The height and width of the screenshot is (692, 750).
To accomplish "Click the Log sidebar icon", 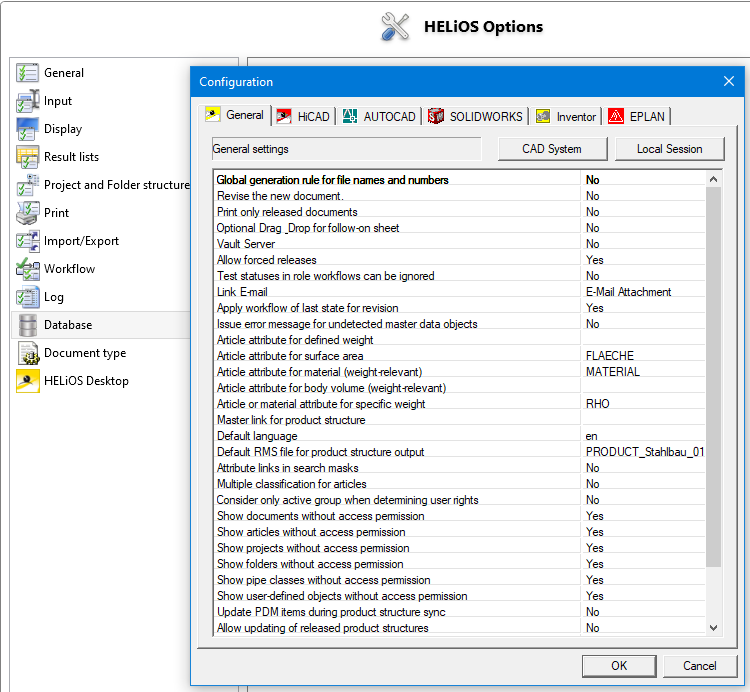I will click(x=27, y=297).
